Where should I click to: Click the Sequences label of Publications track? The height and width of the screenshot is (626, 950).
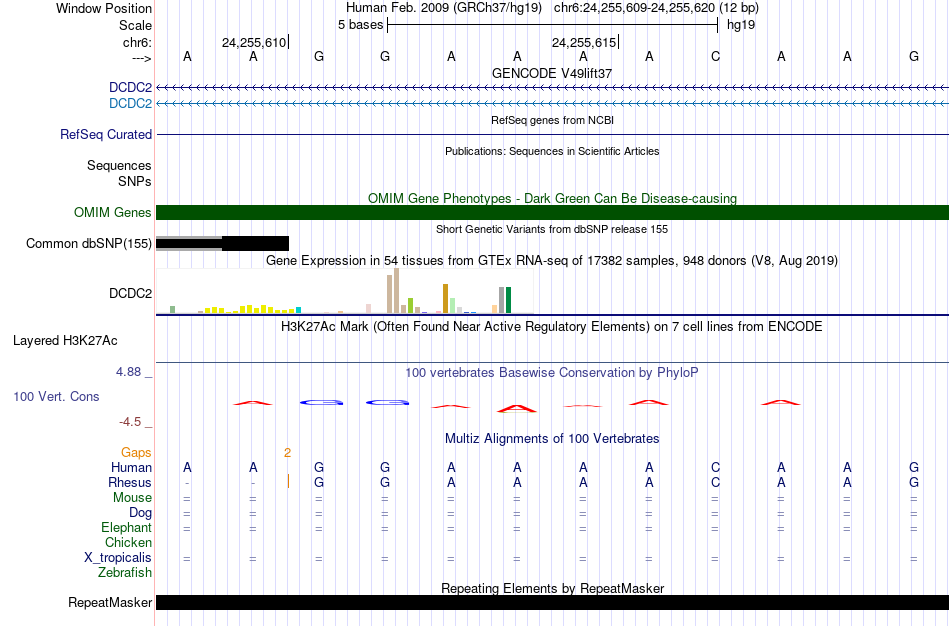pos(119,165)
